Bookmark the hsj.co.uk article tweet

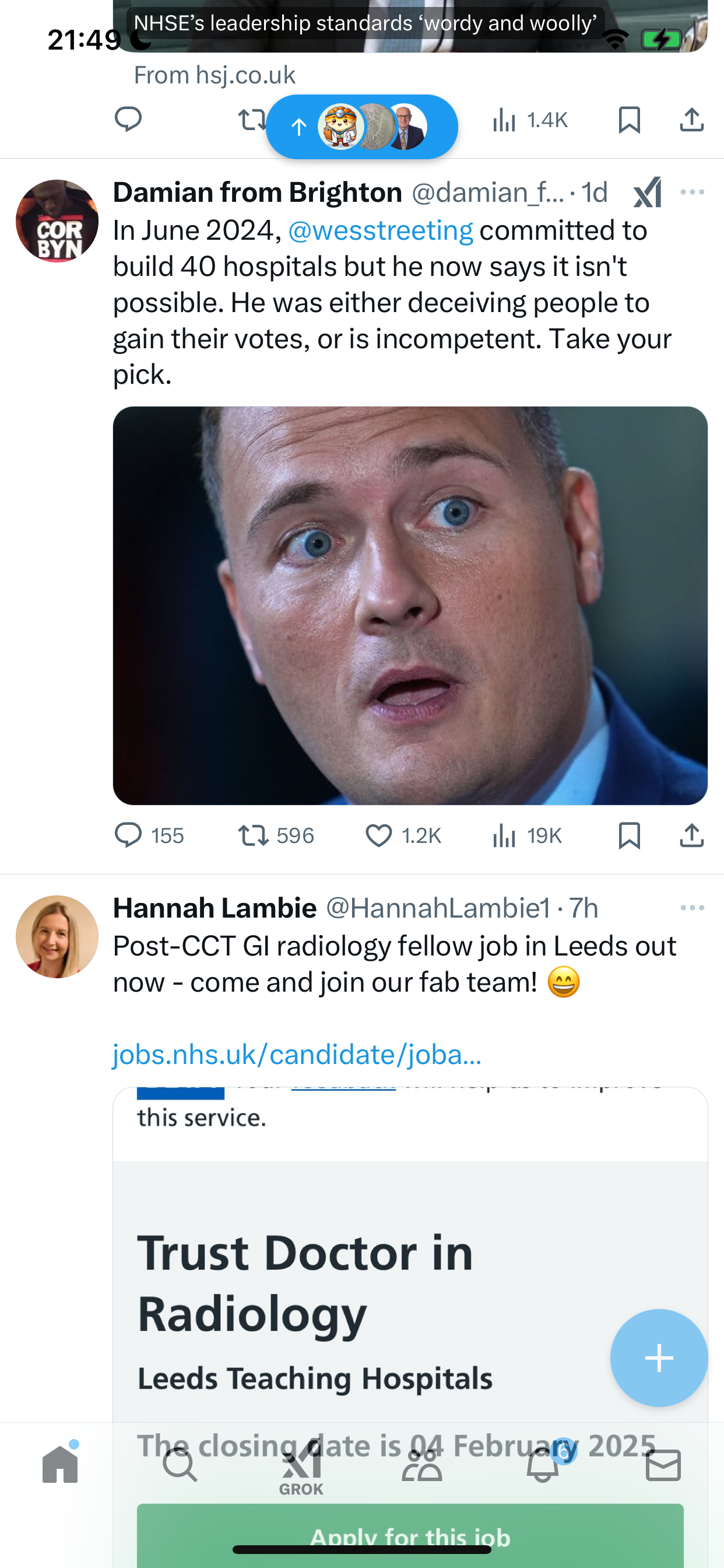point(629,120)
